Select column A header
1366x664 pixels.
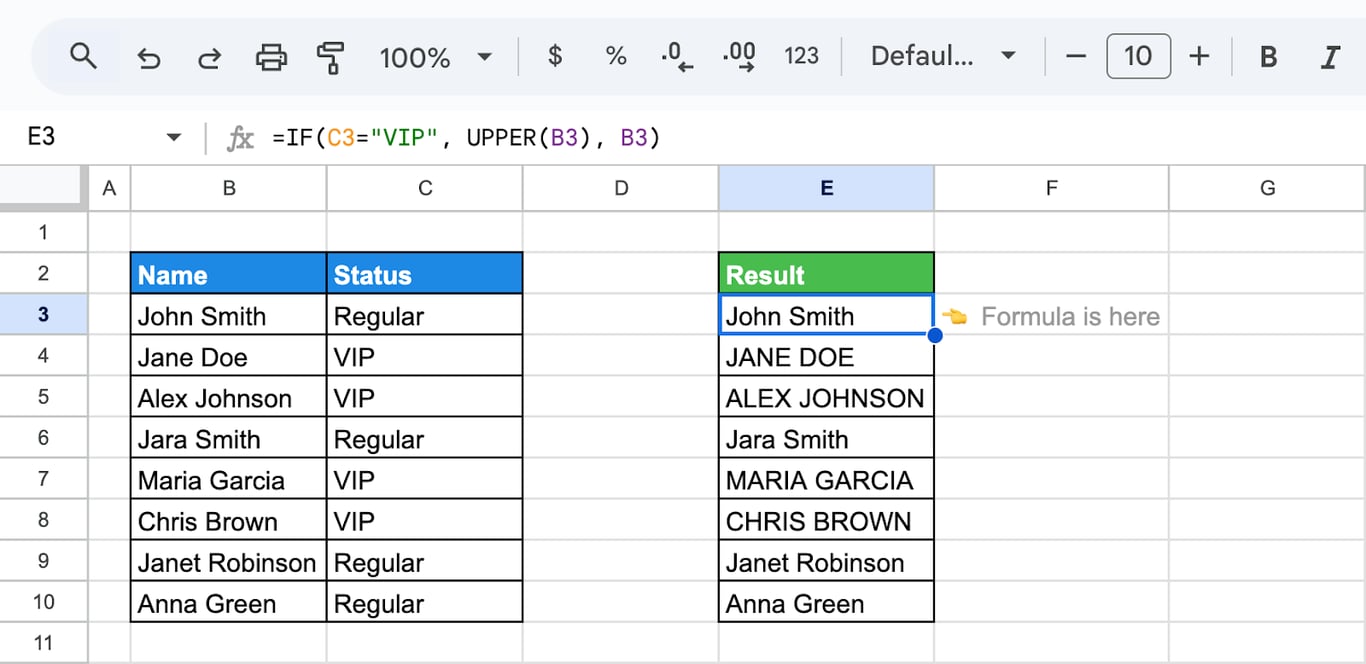[x=109, y=188]
